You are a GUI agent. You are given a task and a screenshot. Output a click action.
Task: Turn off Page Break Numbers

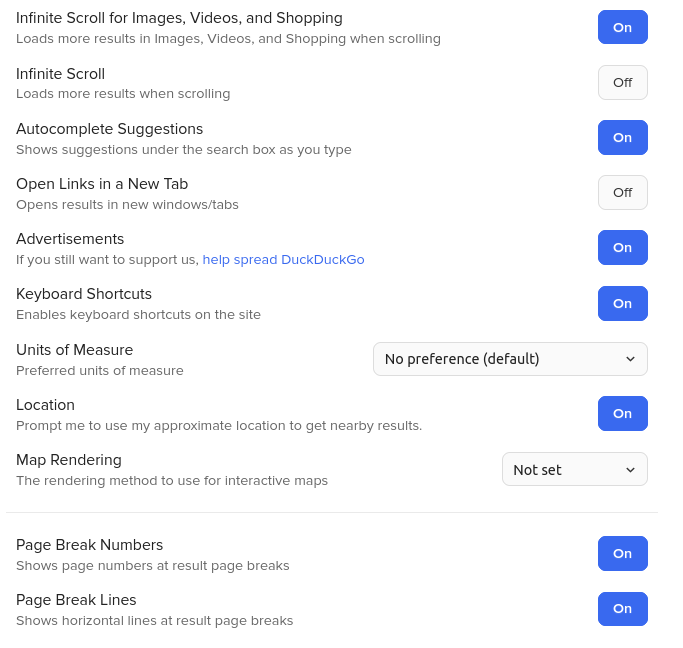pyautogui.click(x=622, y=553)
